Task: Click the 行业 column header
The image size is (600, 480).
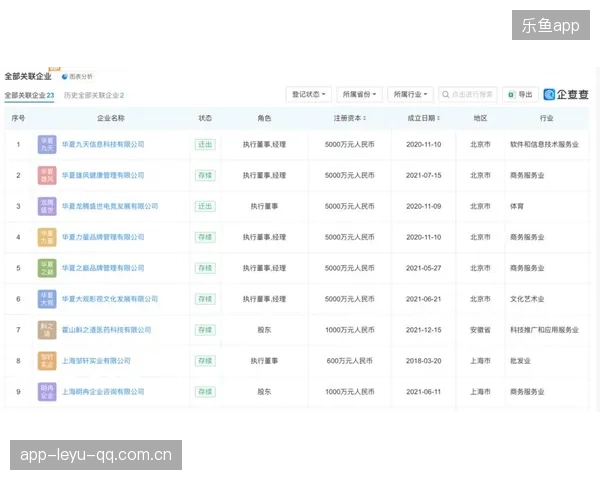Action: click(x=546, y=118)
